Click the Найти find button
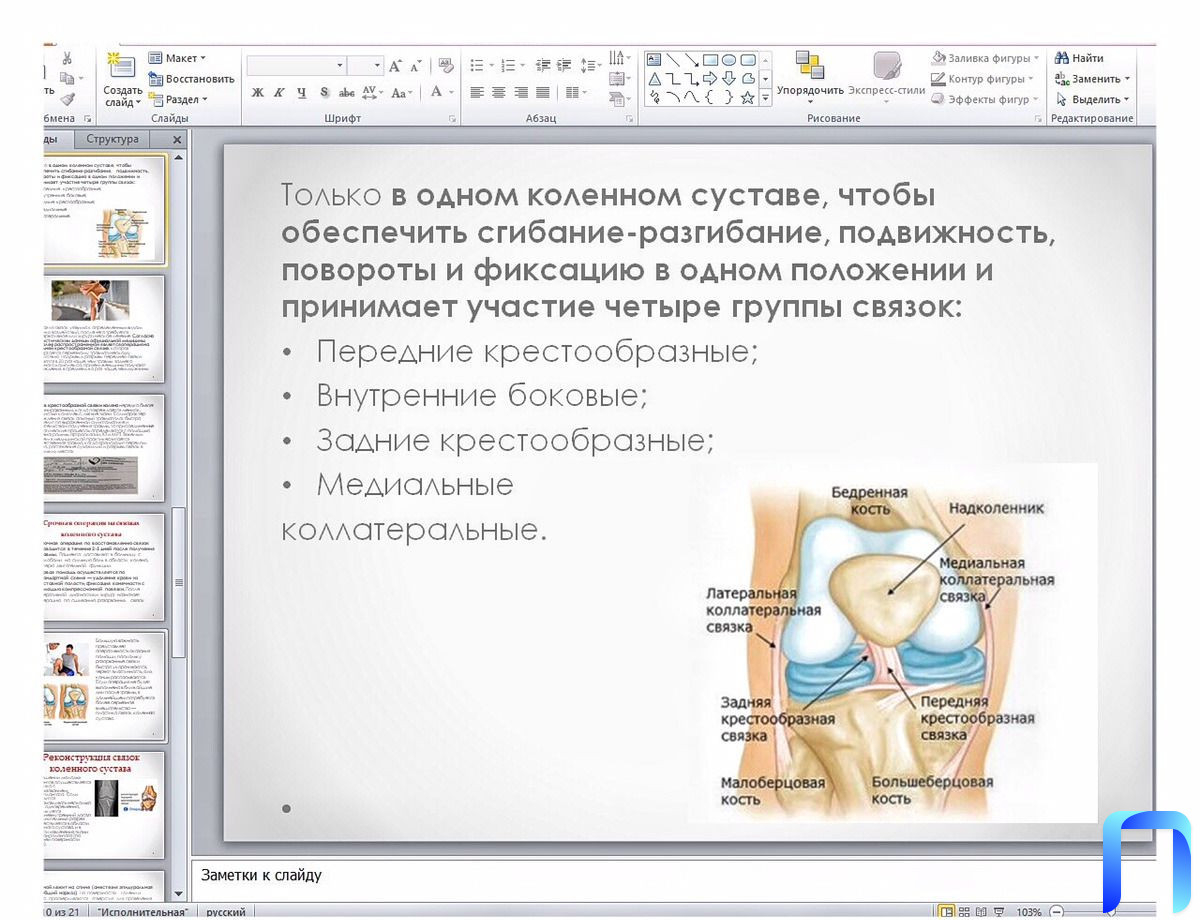 [x=1079, y=58]
